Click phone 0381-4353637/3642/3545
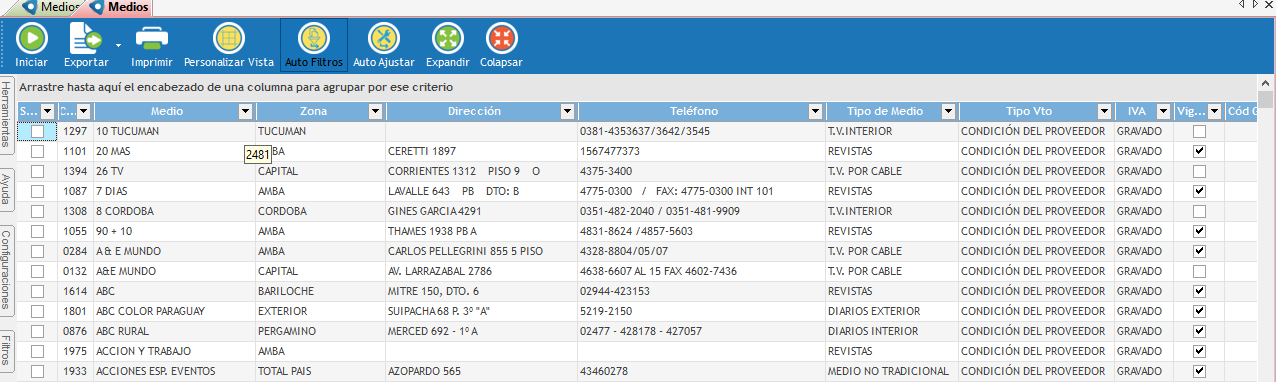Image resolution: width=1276 pixels, height=382 pixels. (x=645, y=131)
